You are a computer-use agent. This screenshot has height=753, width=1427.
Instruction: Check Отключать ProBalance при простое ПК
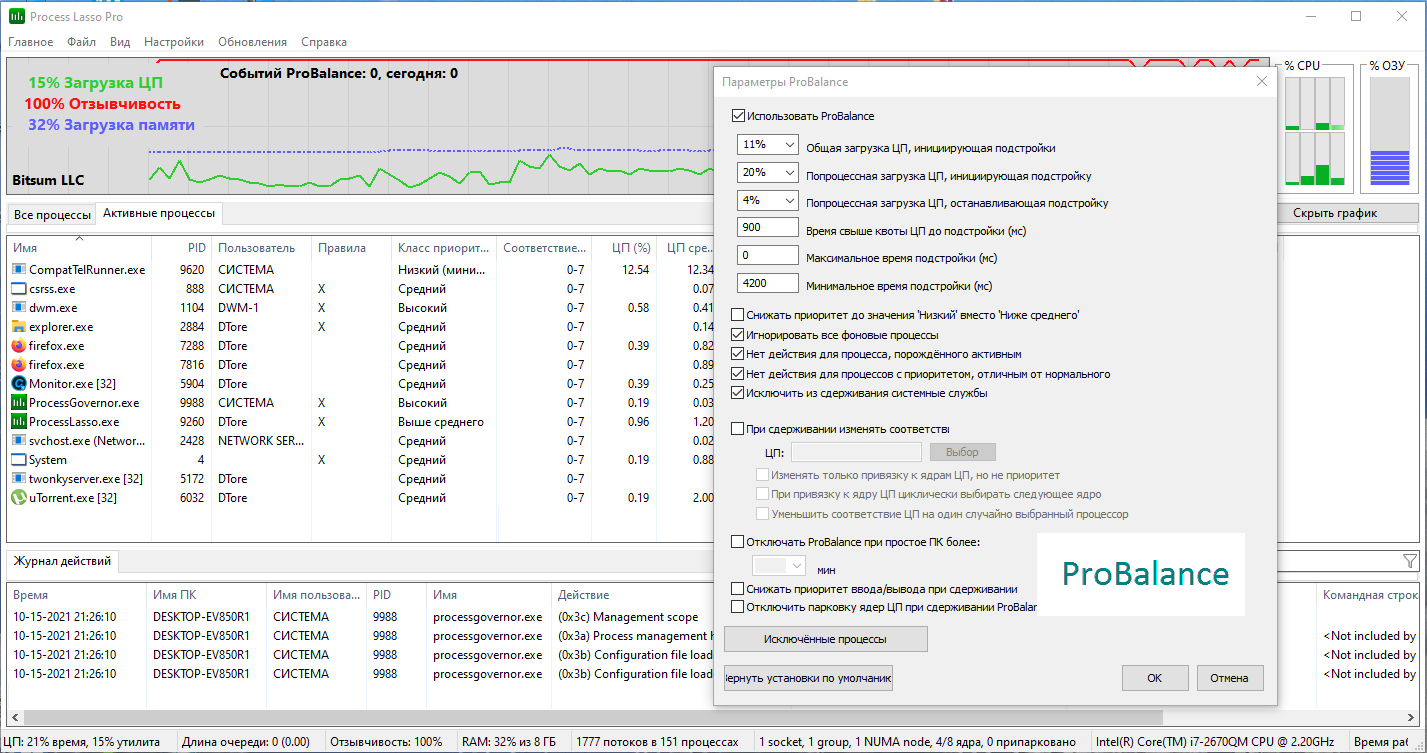[739, 542]
